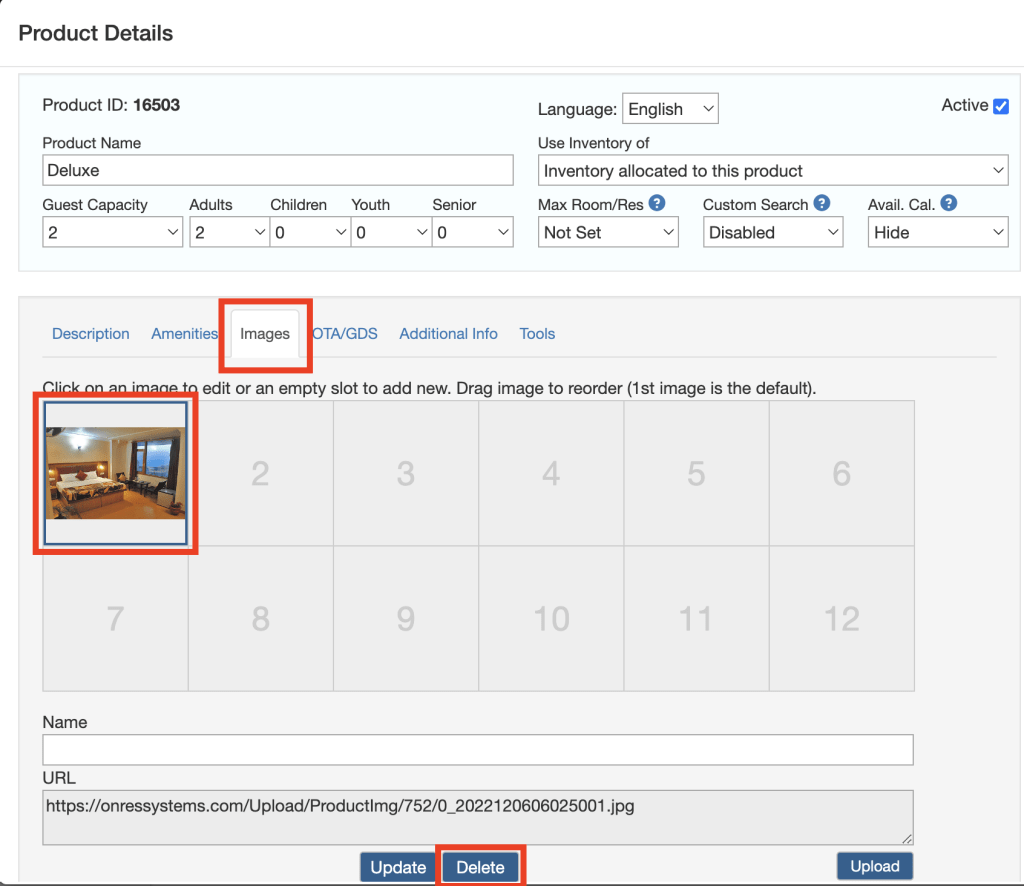Expand the Avail. Cal. Hide dropdown
The image size is (1024, 886).
(x=938, y=233)
